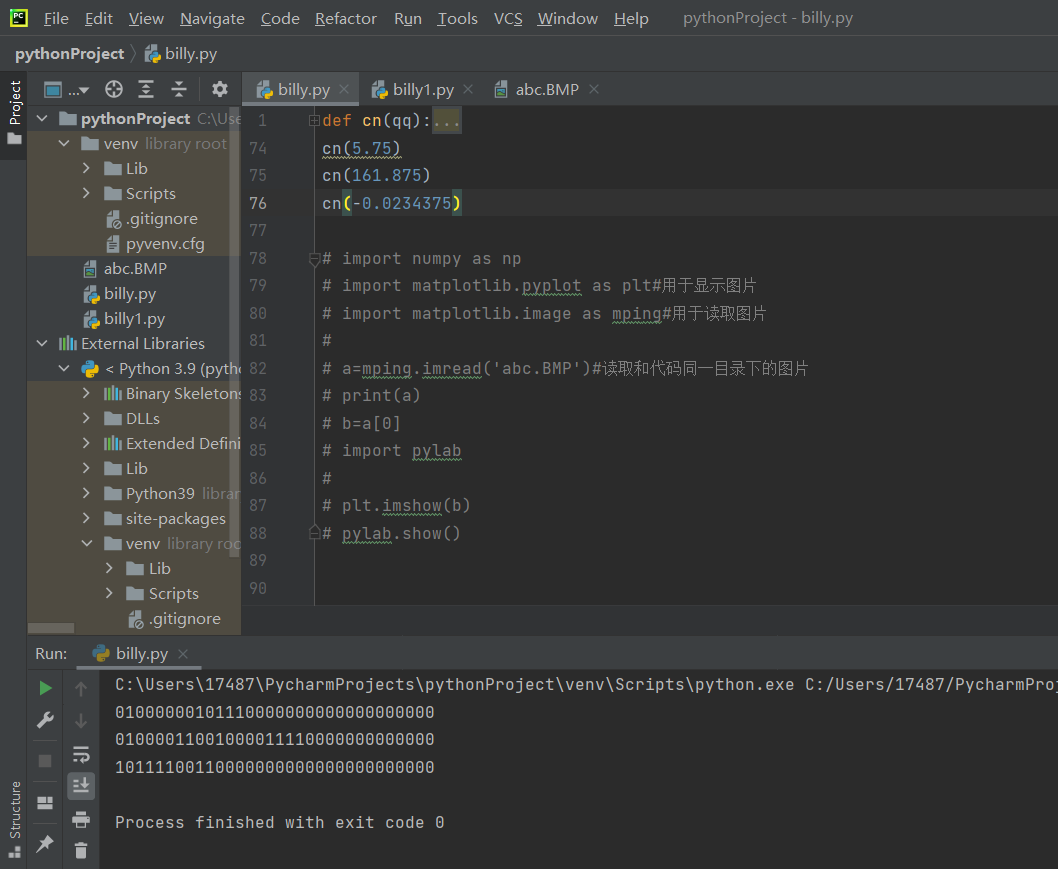
Task: Place cursor on line cn(161.875)
Action: pyautogui.click(x=376, y=175)
